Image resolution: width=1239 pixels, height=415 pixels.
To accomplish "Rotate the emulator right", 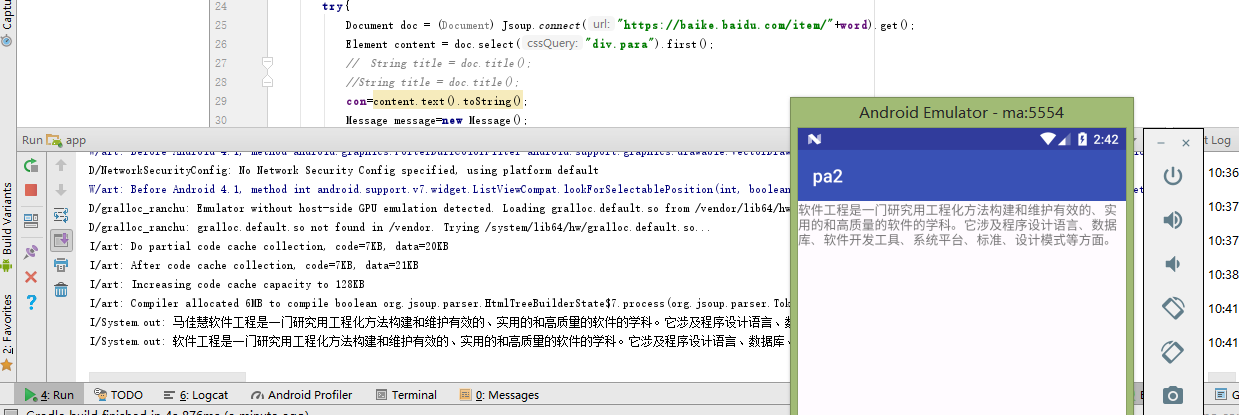I will coord(1174,352).
